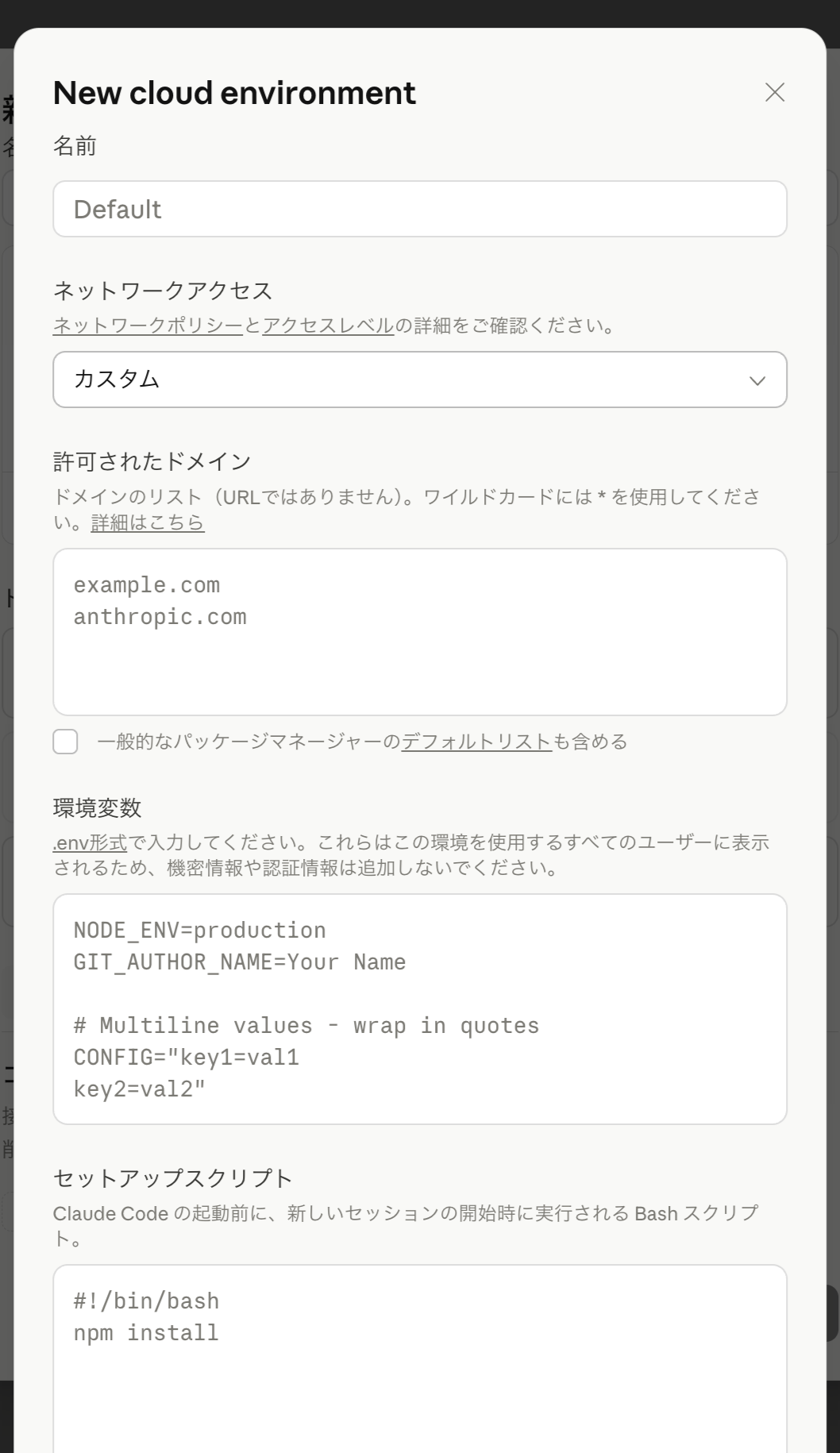The height and width of the screenshot is (1453, 840).
Task: Click the GIT_AUTHOR_NAME line
Action: 238,962
